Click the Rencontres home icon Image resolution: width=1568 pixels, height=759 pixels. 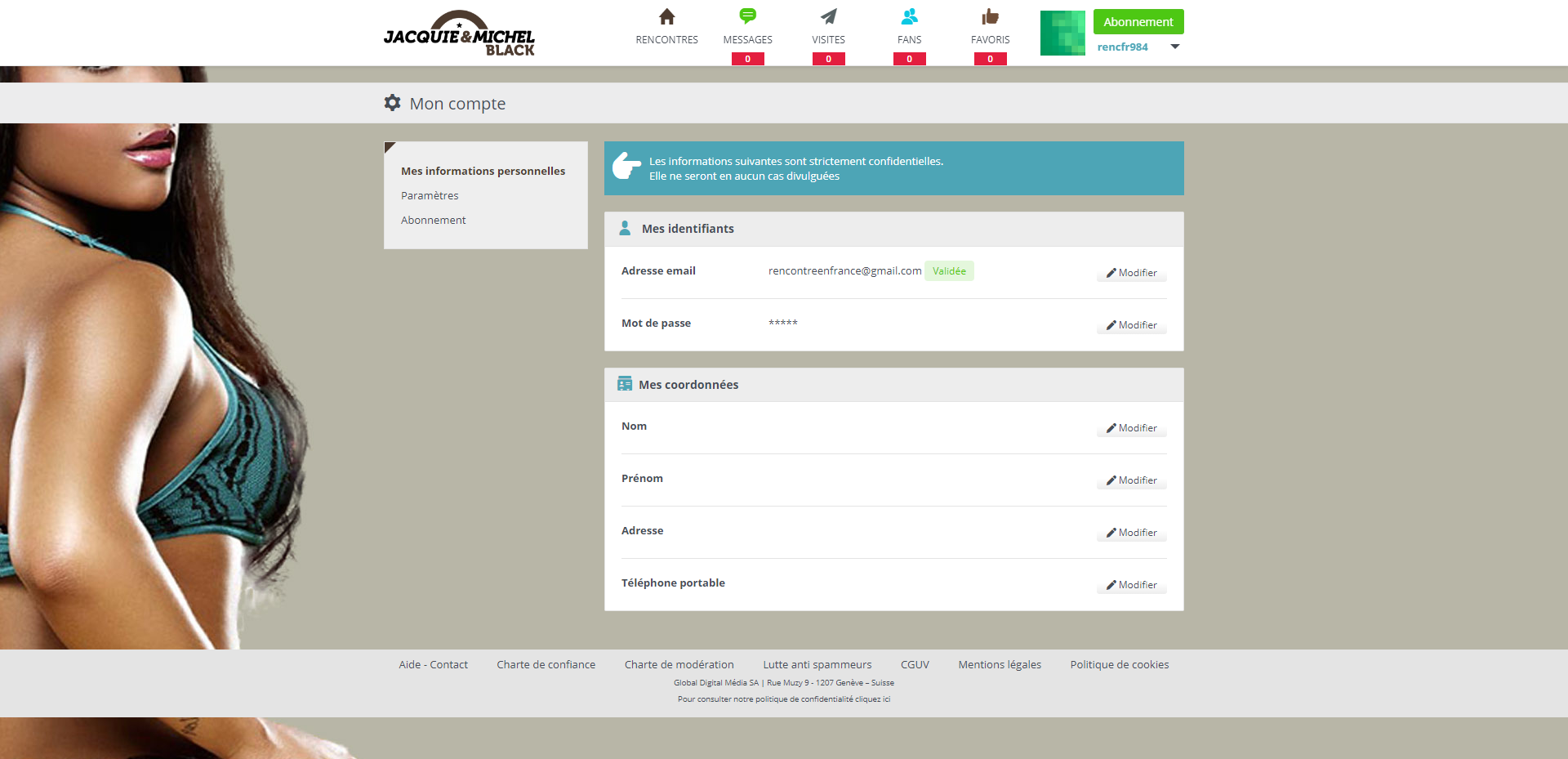coord(666,17)
